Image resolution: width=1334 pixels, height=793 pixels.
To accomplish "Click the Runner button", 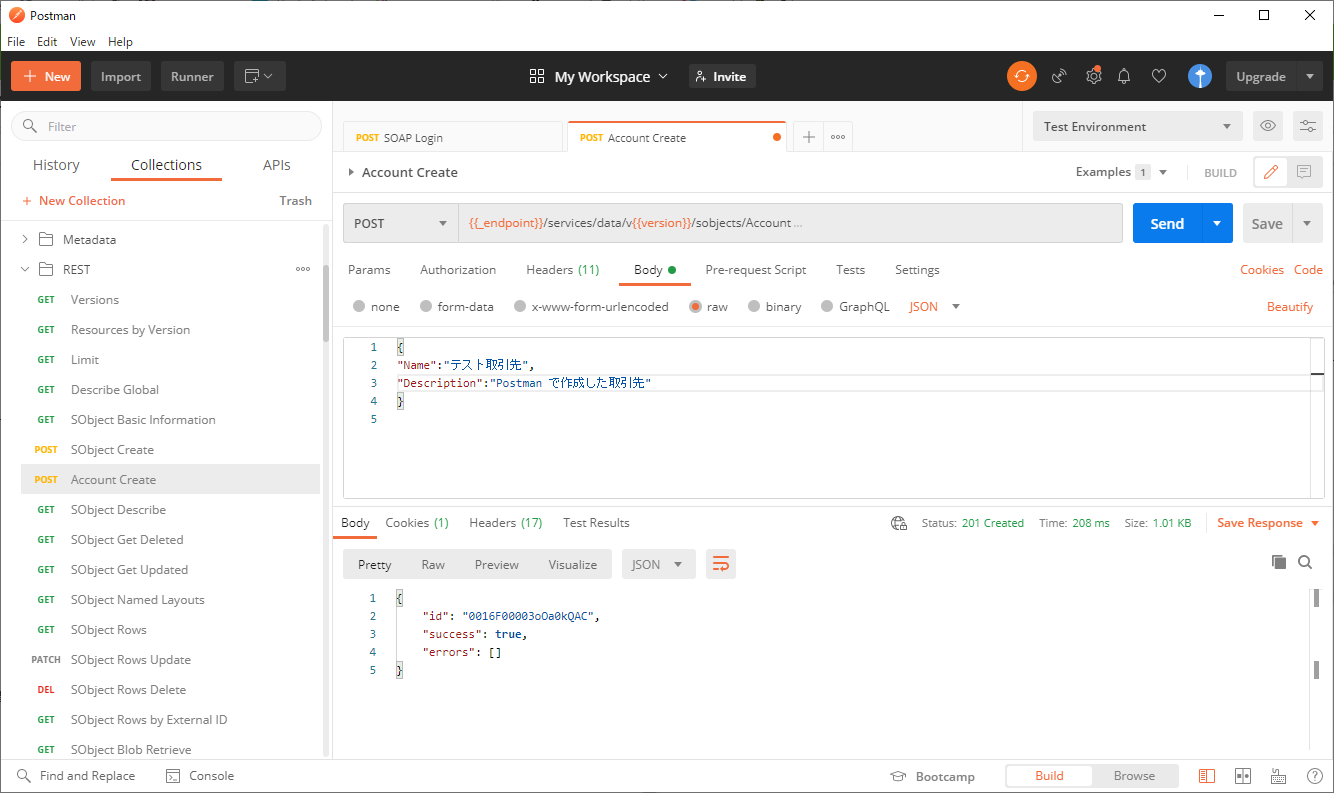I will (x=192, y=76).
